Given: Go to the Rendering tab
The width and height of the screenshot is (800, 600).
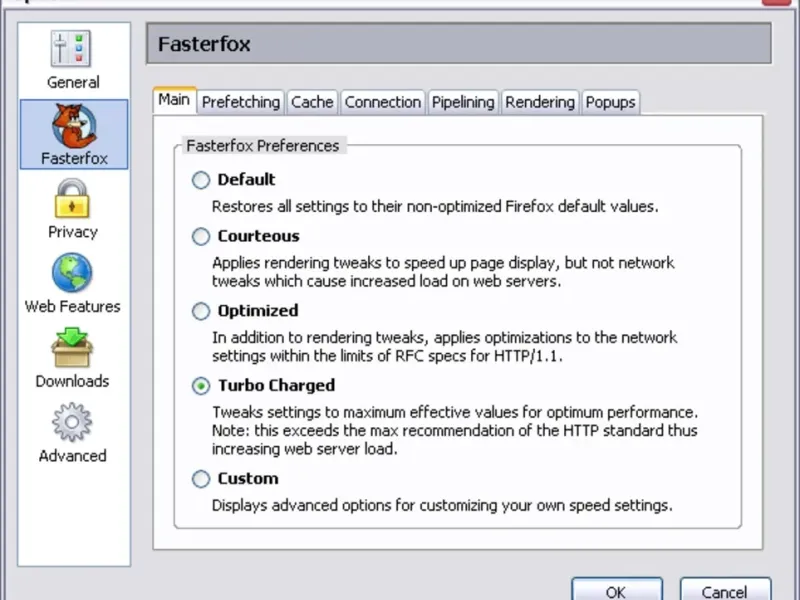Looking at the screenshot, I should [x=540, y=102].
